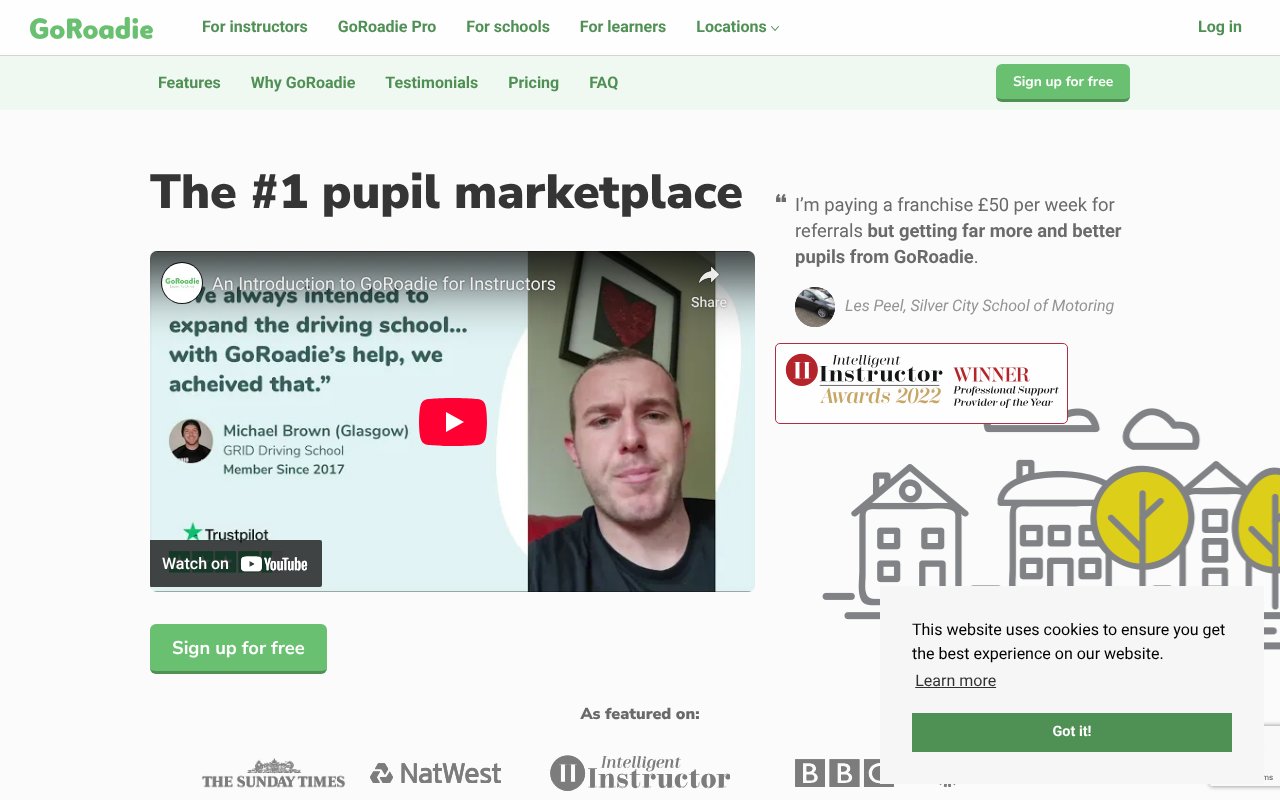This screenshot has height=800, width=1280.
Task: Open the For instructors menu item
Action: pyautogui.click(x=255, y=27)
